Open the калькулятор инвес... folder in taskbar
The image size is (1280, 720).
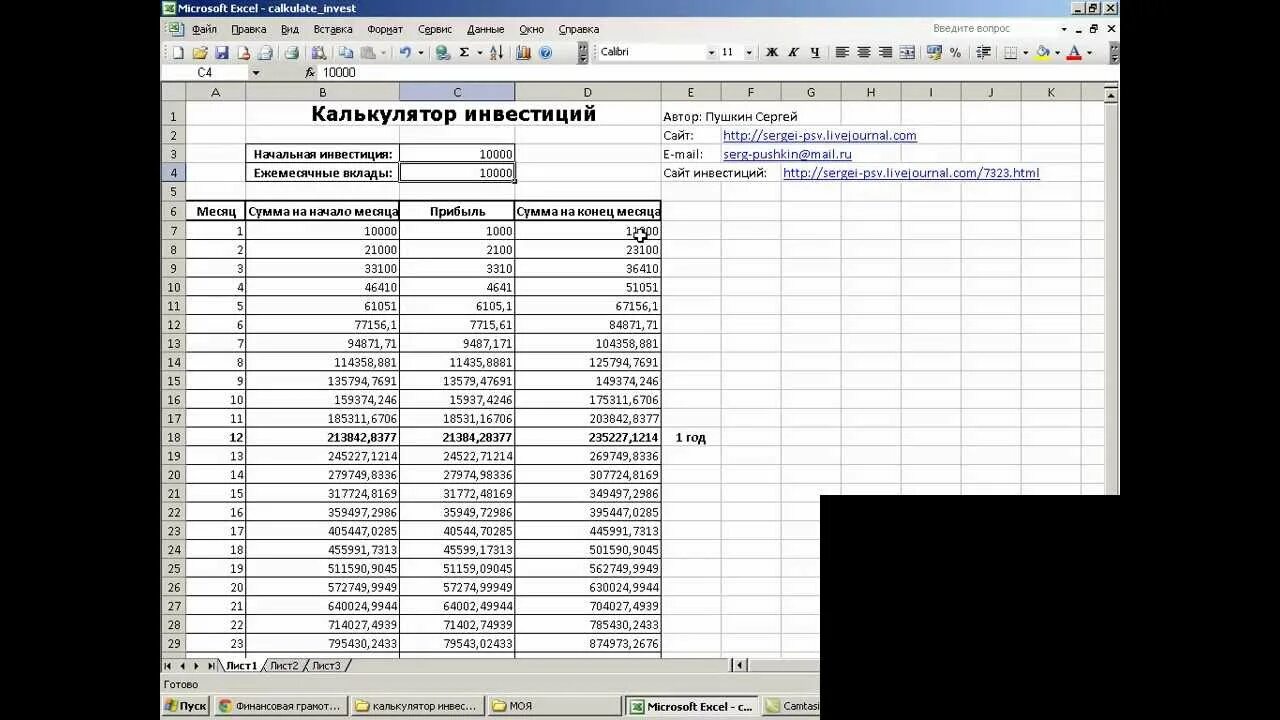pos(419,706)
